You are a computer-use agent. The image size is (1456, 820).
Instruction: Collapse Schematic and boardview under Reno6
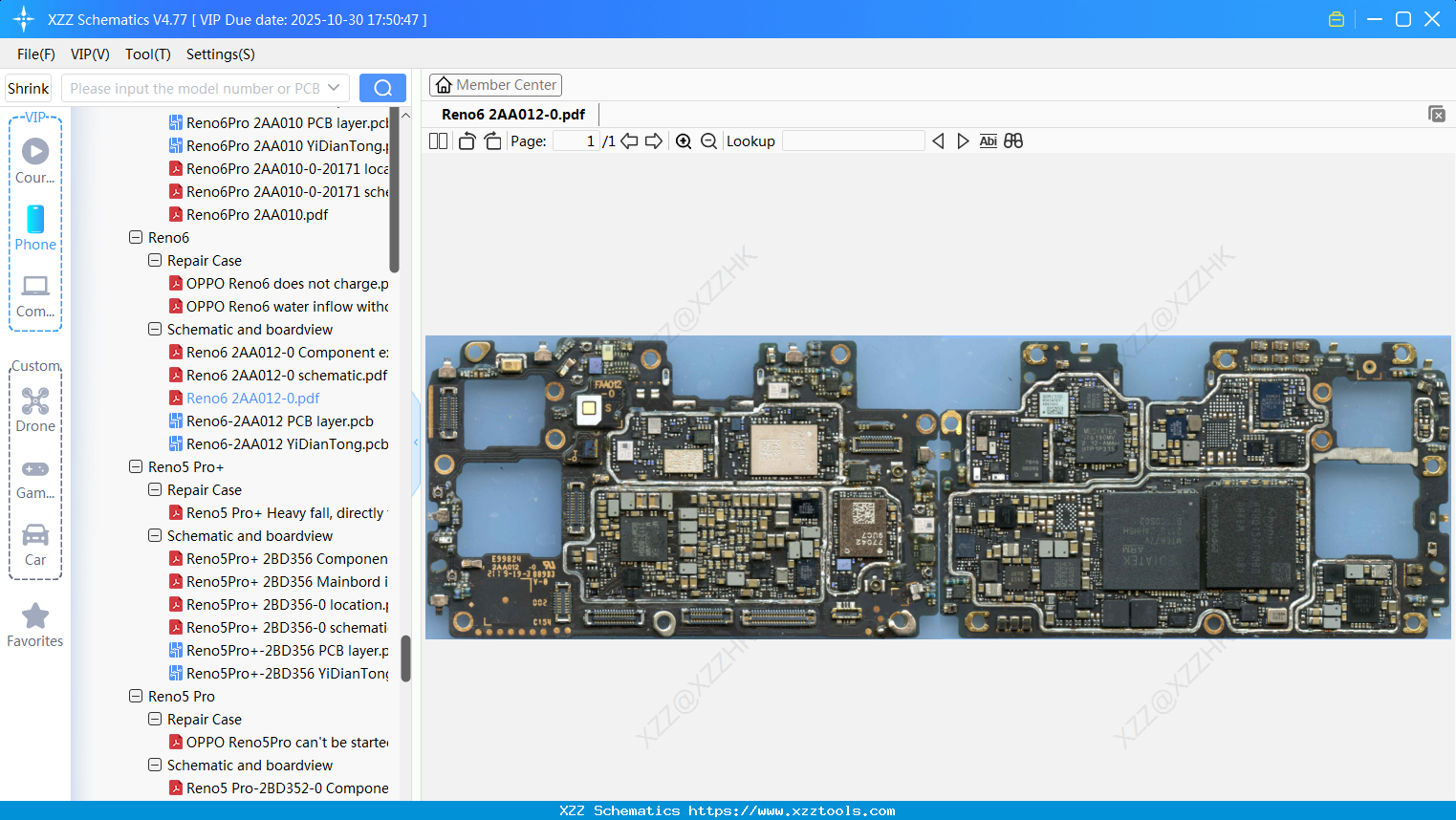point(155,329)
